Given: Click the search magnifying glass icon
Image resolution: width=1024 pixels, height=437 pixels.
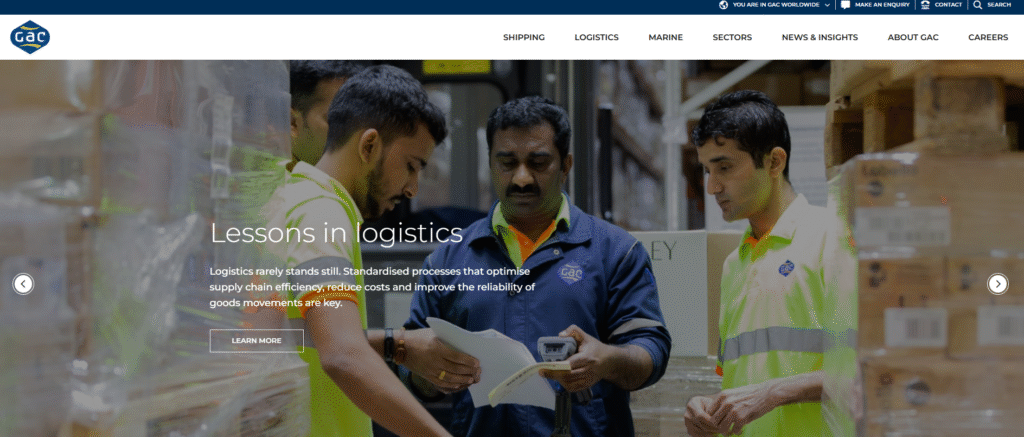Looking at the screenshot, I should click(x=978, y=5).
